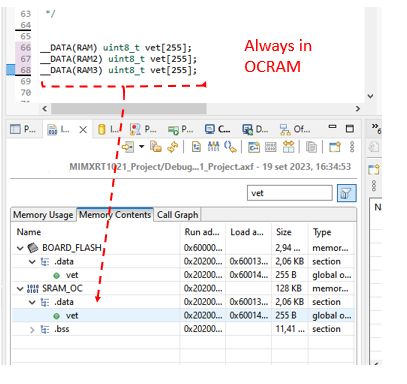This screenshot has height=384, width=407.
Task: Open the Call Graph tab
Action: (x=178, y=215)
